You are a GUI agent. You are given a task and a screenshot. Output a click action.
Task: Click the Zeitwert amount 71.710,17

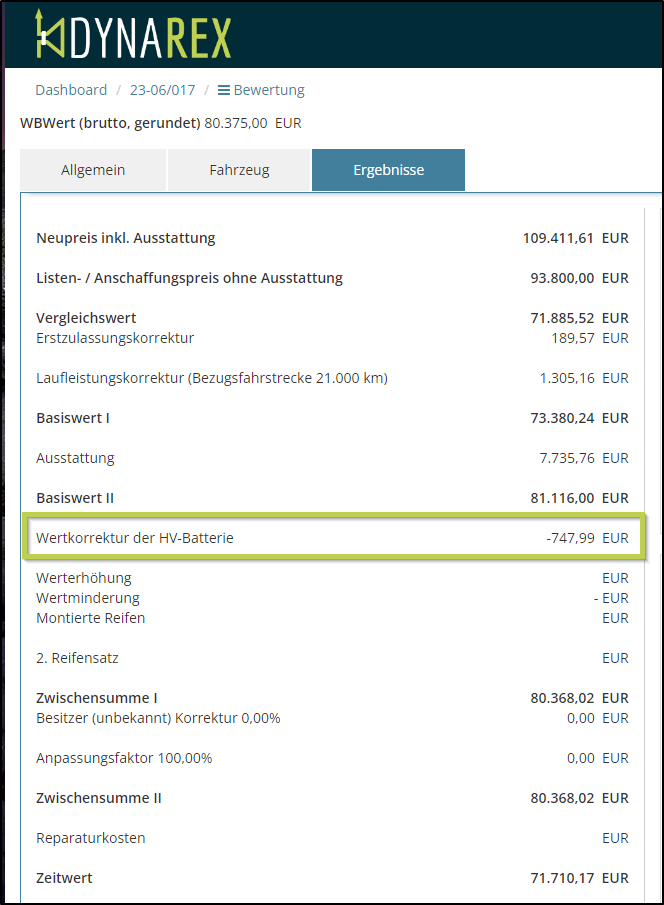(x=562, y=878)
